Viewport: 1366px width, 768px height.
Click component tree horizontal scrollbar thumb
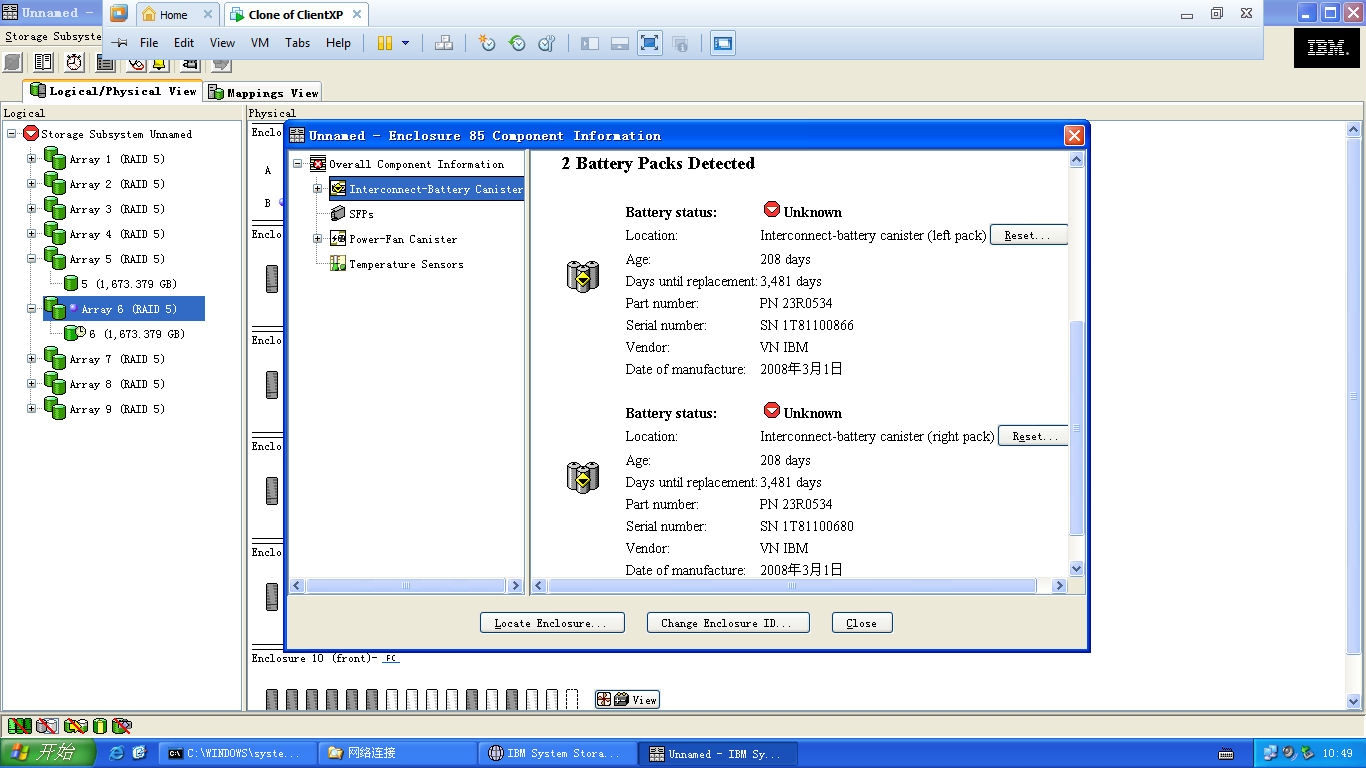(x=406, y=586)
